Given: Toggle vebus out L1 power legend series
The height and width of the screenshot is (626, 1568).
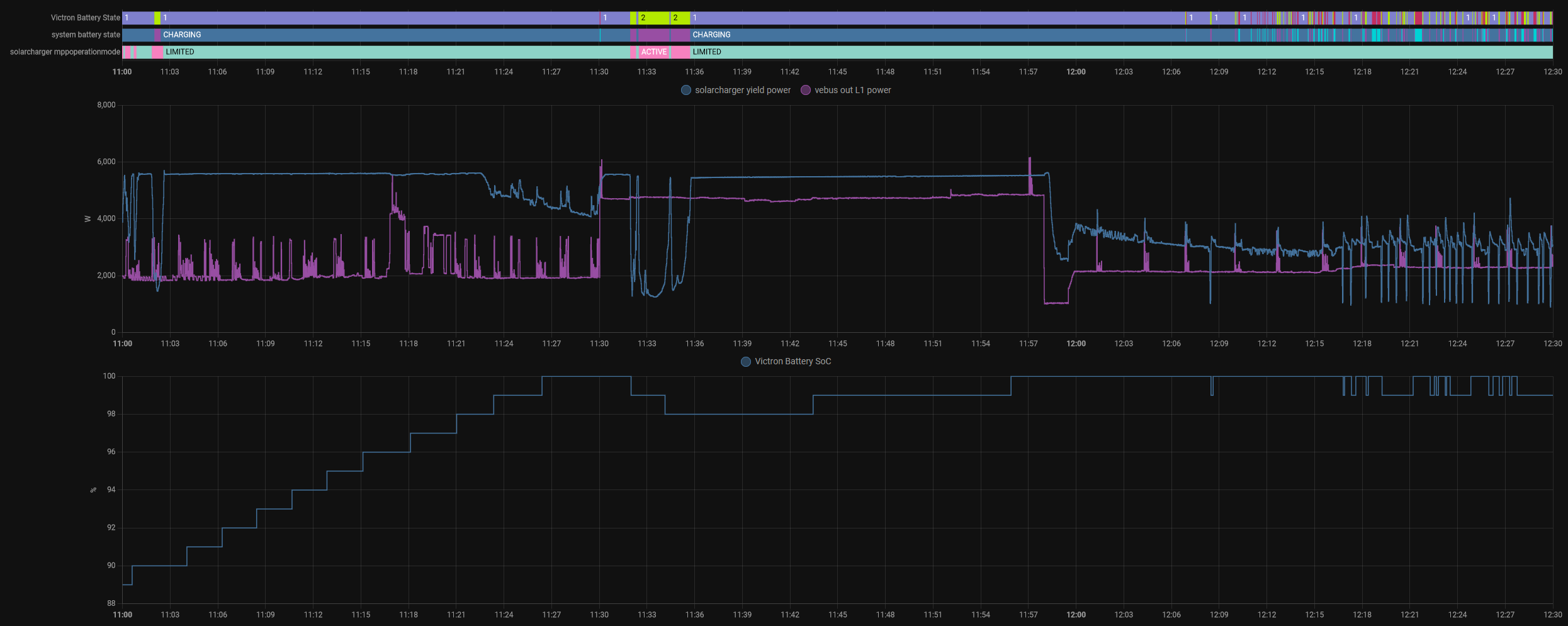Looking at the screenshot, I should (845, 90).
